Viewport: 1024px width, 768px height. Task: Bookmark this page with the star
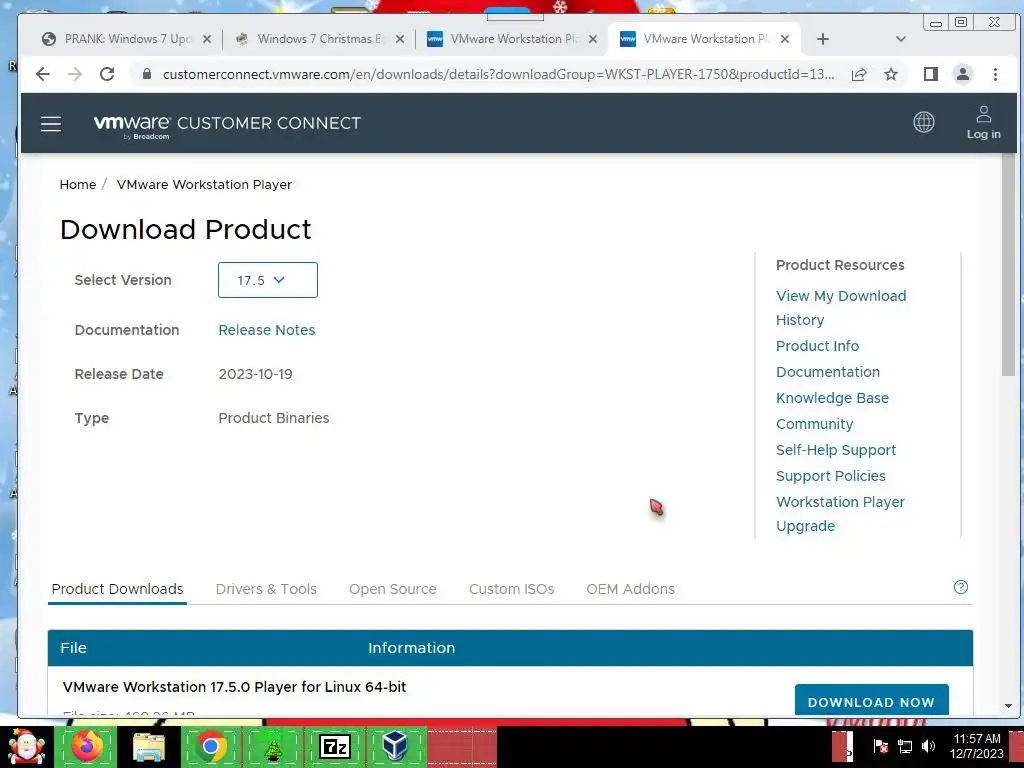pos(891,74)
